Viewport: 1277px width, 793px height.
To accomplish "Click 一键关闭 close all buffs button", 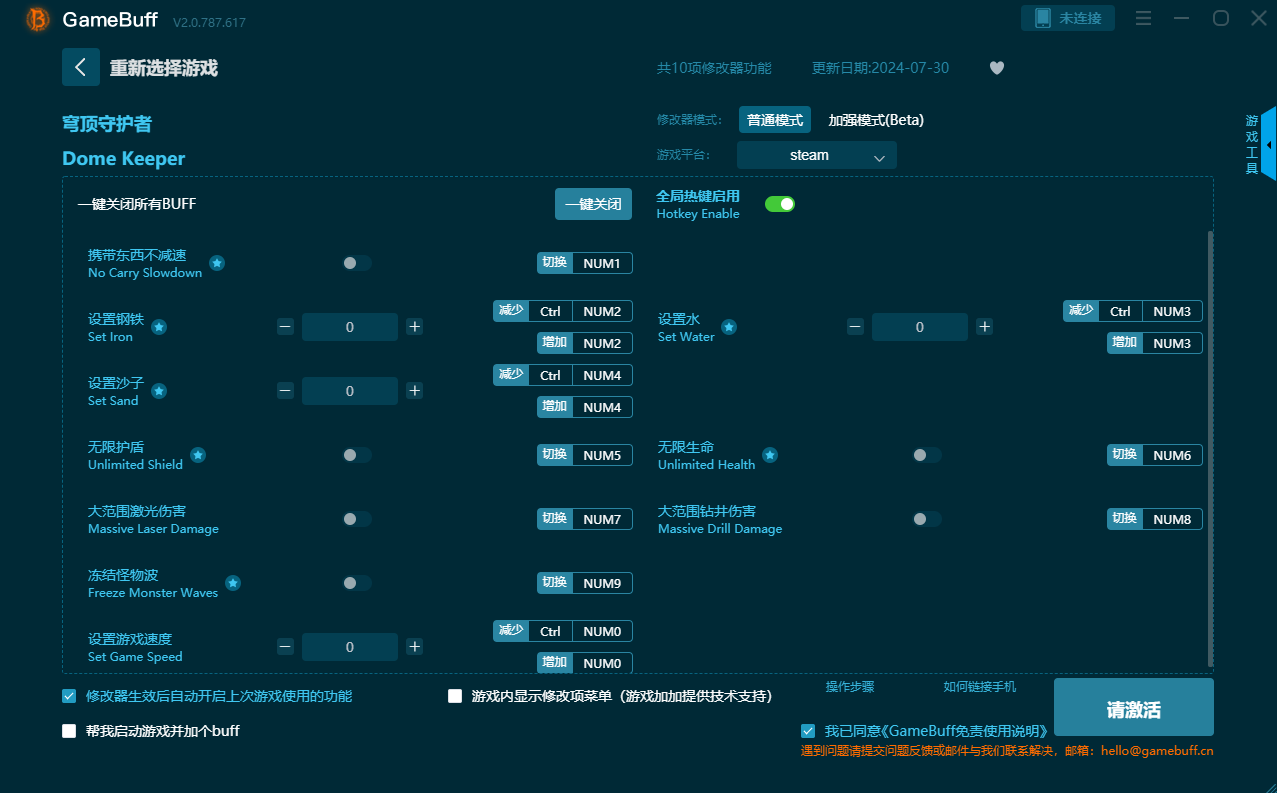I will coord(594,204).
